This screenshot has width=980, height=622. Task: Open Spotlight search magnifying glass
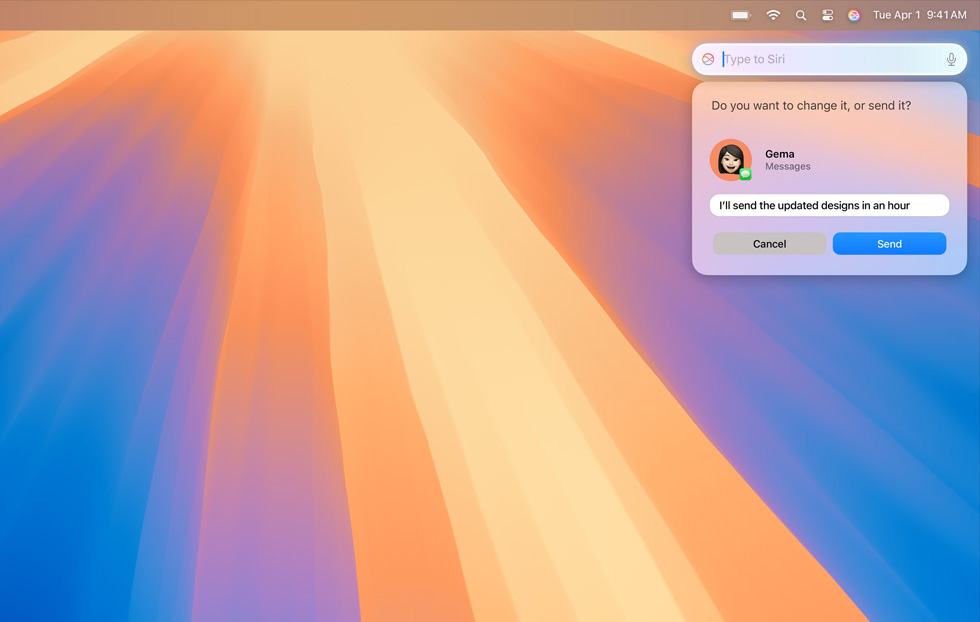801,15
